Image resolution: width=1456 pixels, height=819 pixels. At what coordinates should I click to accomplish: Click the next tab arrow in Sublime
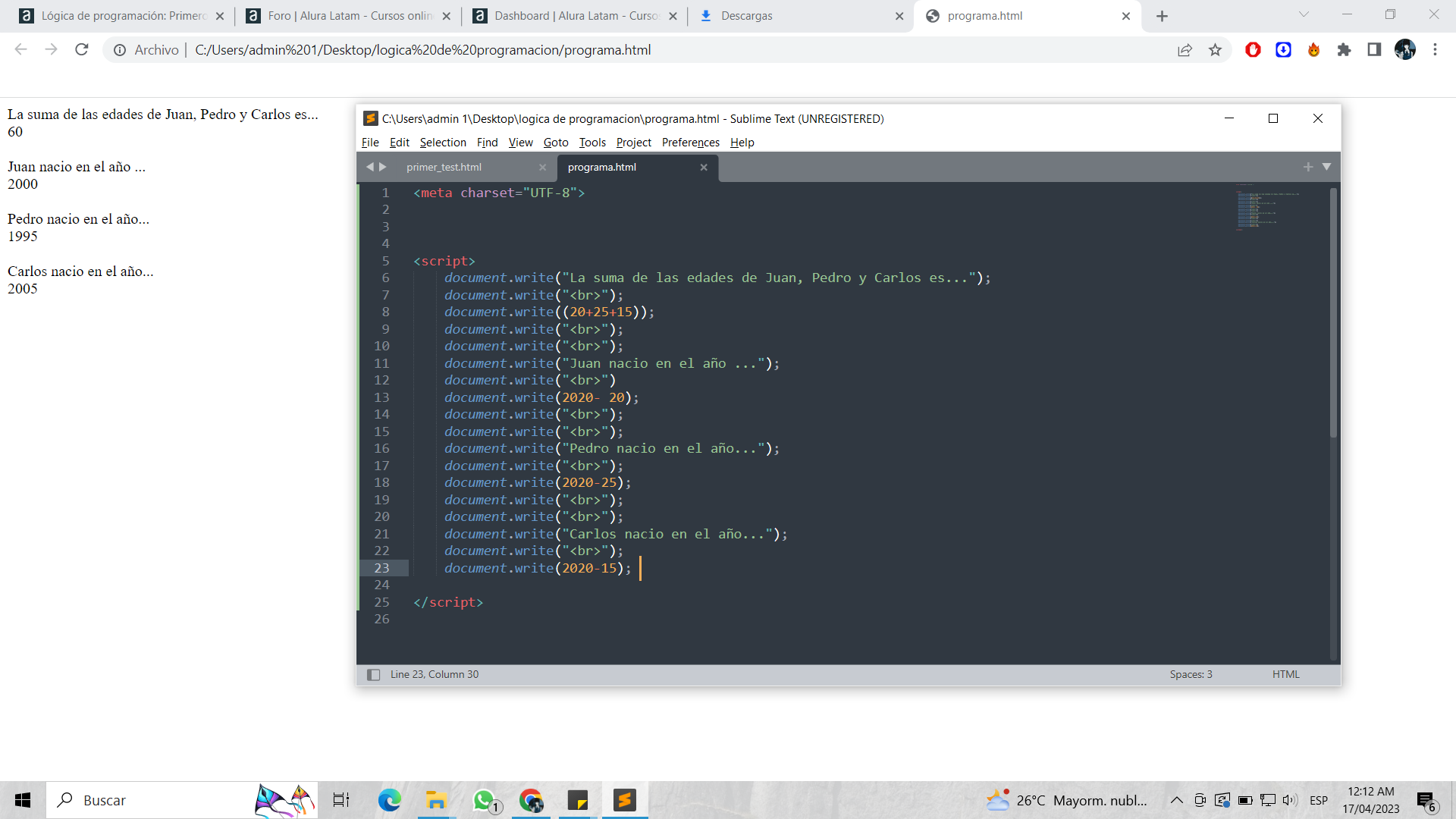(383, 167)
